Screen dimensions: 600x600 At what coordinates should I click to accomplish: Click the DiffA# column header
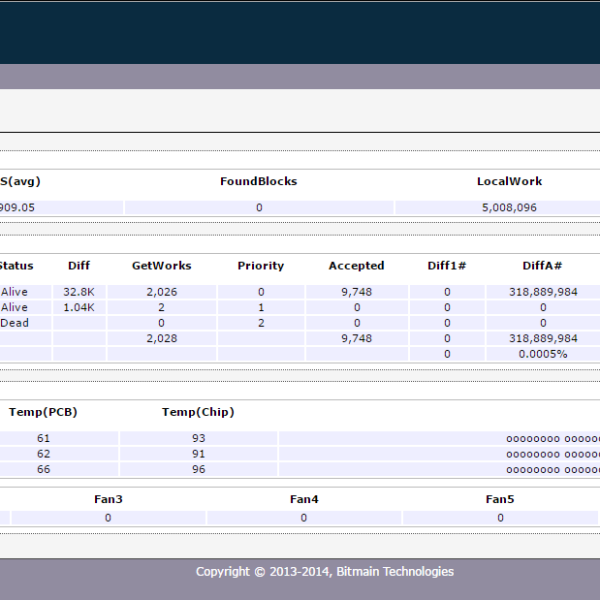click(543, 265)
